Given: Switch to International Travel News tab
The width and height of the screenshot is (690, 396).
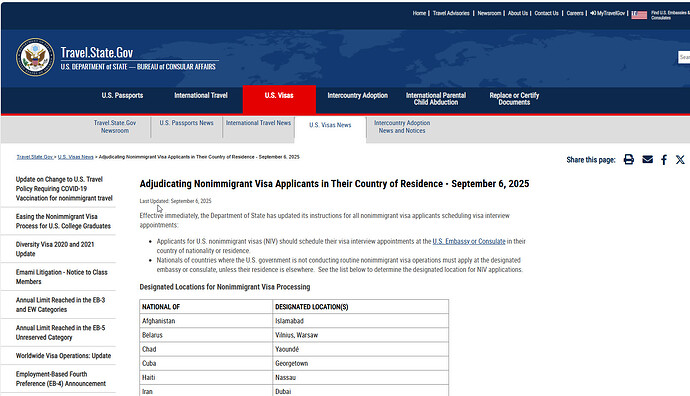Looking at the screenshot, I should (258, 123).
